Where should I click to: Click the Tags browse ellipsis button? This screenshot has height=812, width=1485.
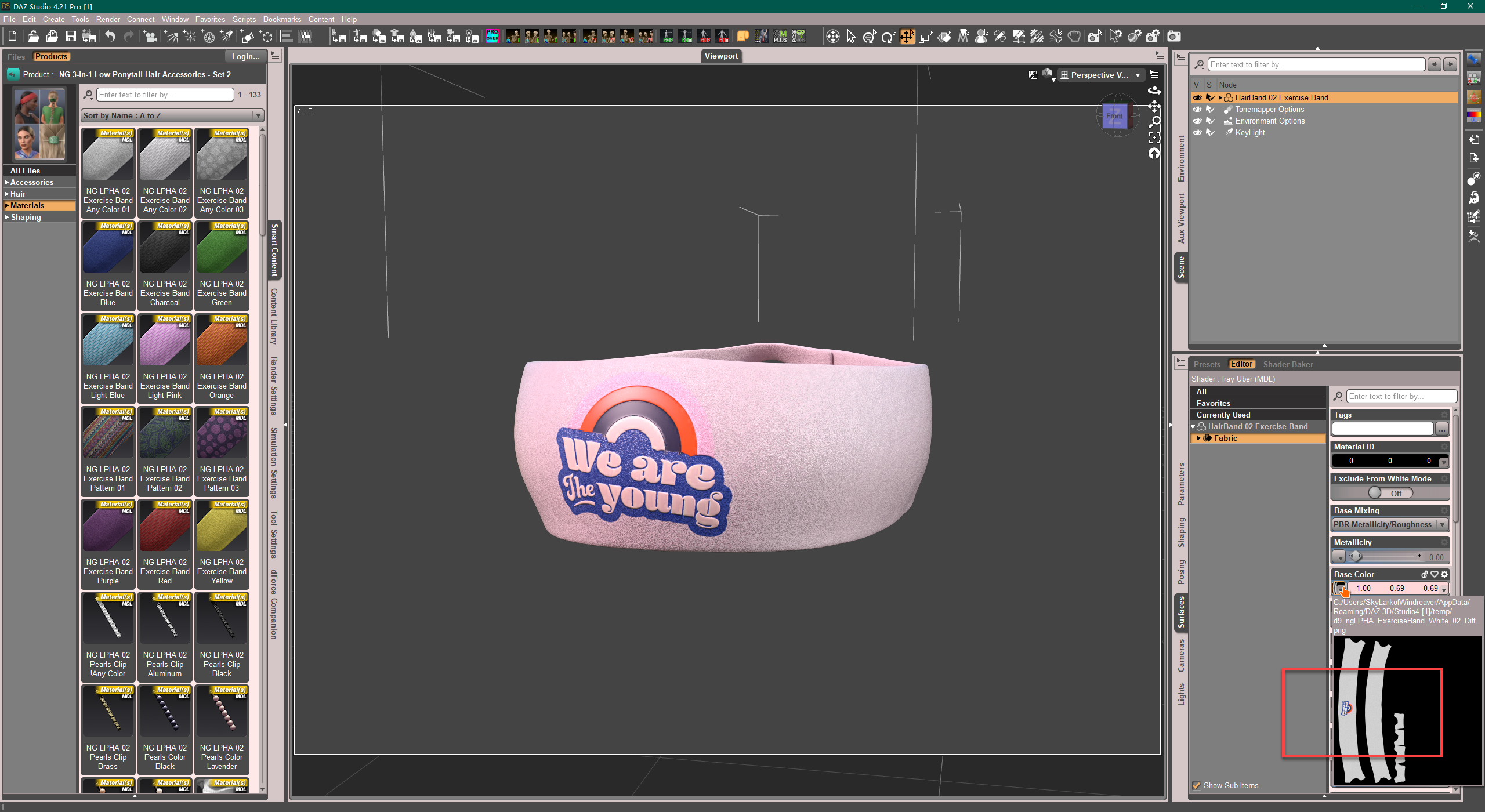click(1441, 429)
